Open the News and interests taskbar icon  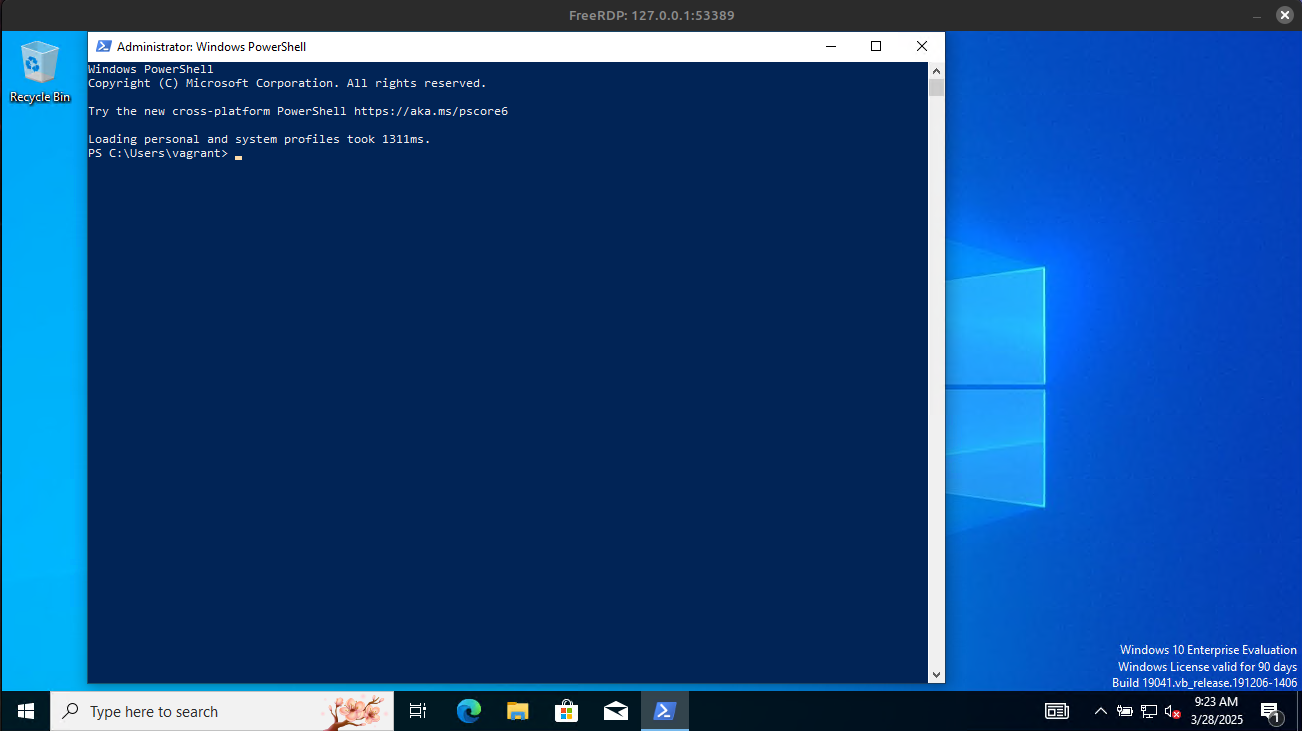(1056, 711)
